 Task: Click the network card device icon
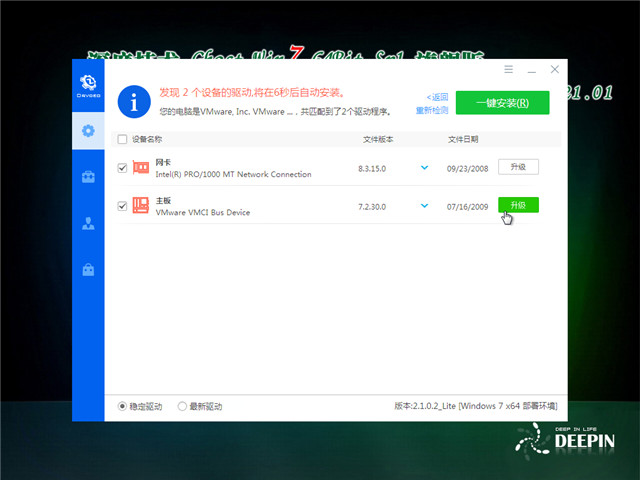coord(141,168)
